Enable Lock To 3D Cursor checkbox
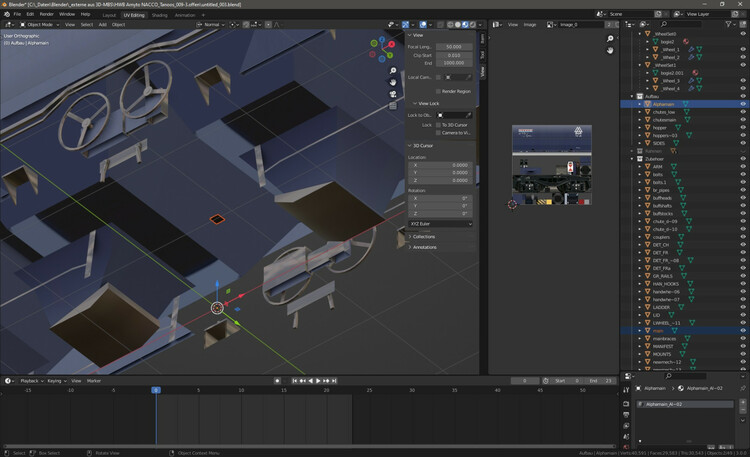Viewport: 750px width, 457px height. [x=438, y=125]
